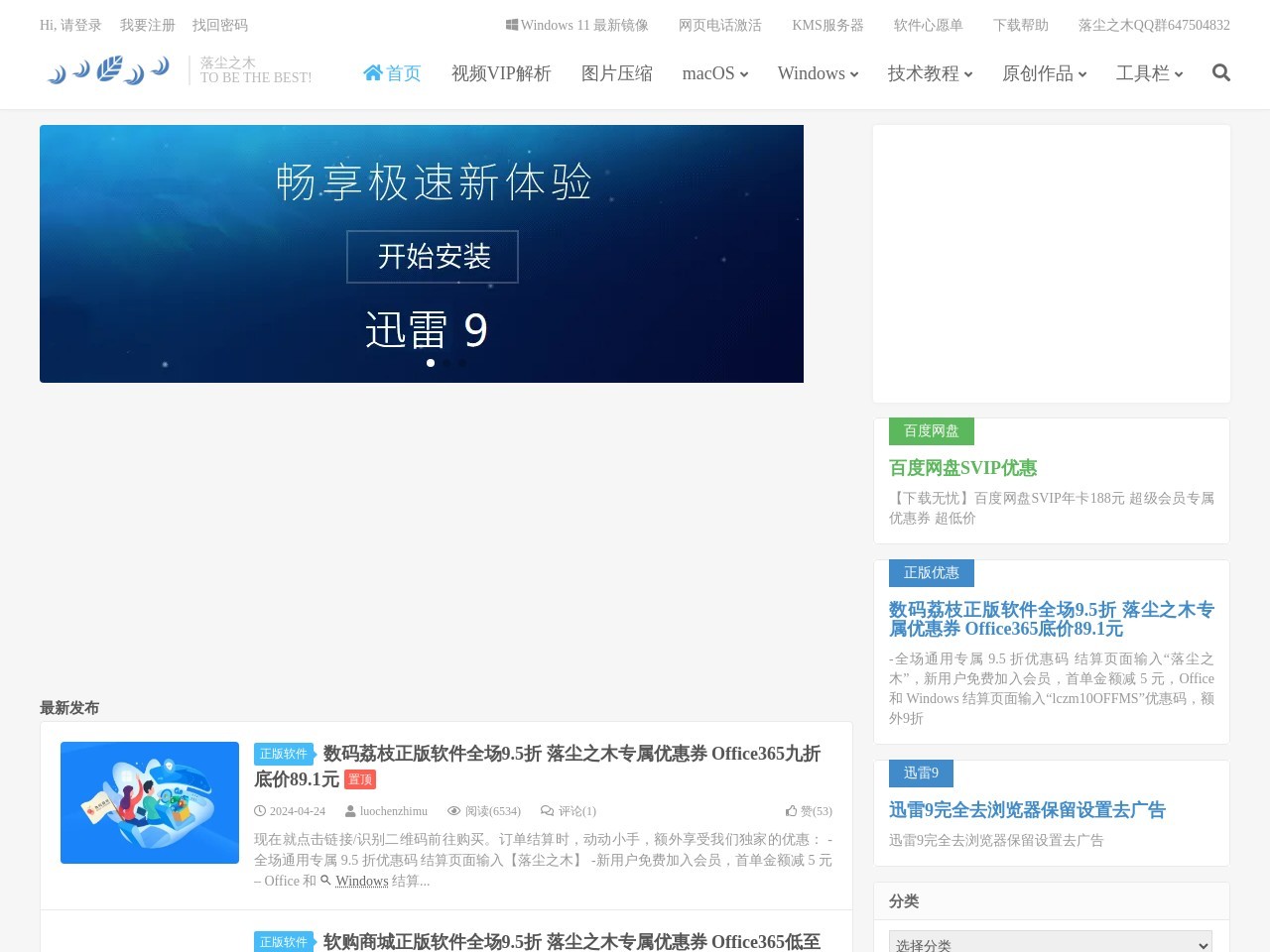The image size is (1270, 952).
Task: Open article 软购商城正版软件全场9.5折
Action: [571, 941]
